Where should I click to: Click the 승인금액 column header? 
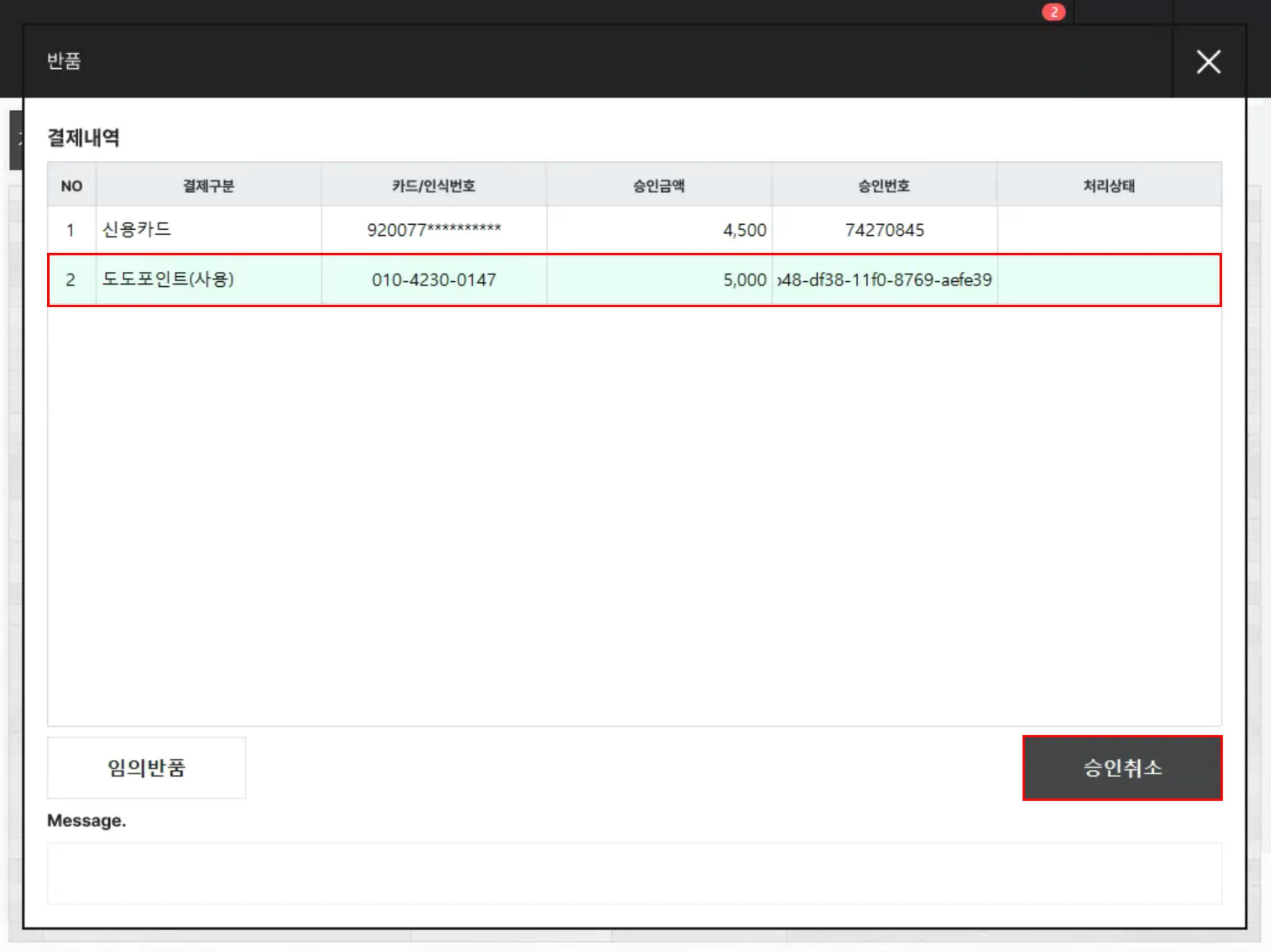(658, 186)
